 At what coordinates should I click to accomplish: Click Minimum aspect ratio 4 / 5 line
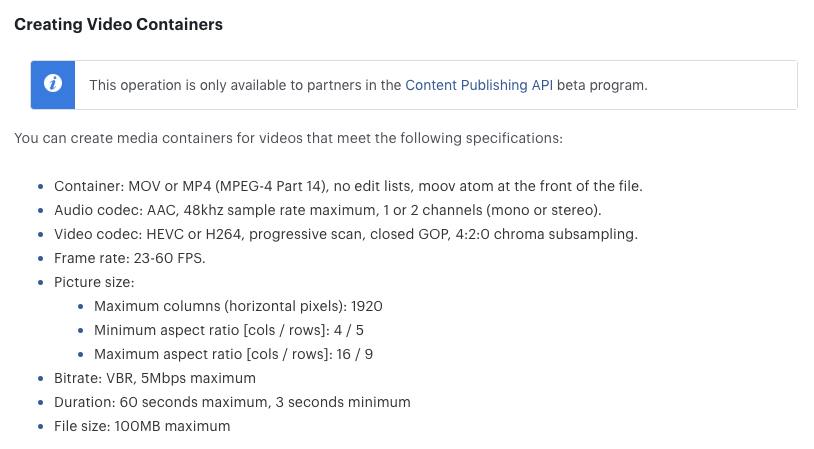pos(228,330)
